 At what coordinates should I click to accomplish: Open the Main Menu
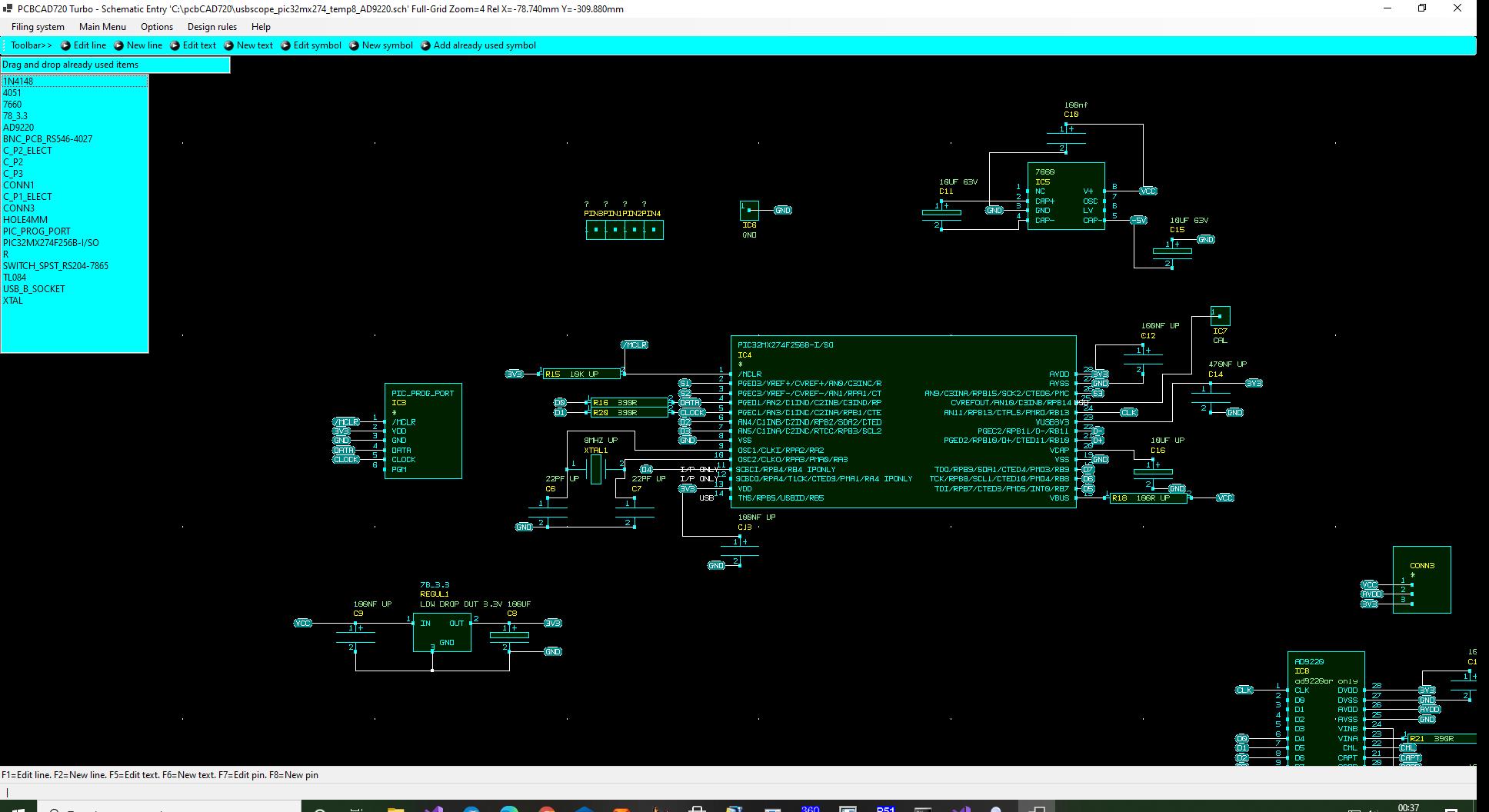pyautogui.click(x=102, y=27)
